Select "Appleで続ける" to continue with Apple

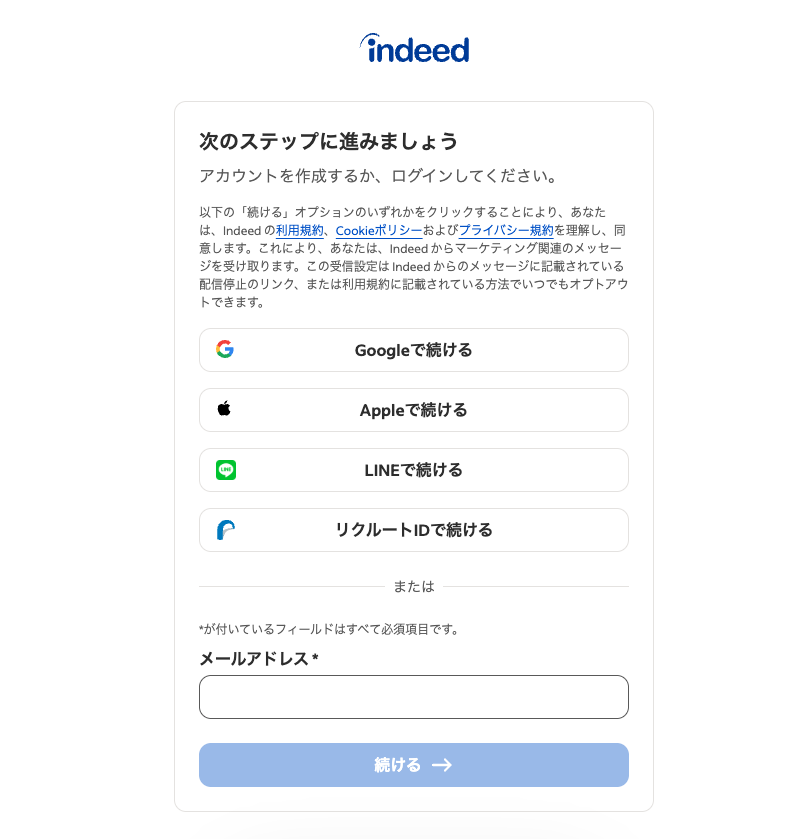(x=413, y=409)
